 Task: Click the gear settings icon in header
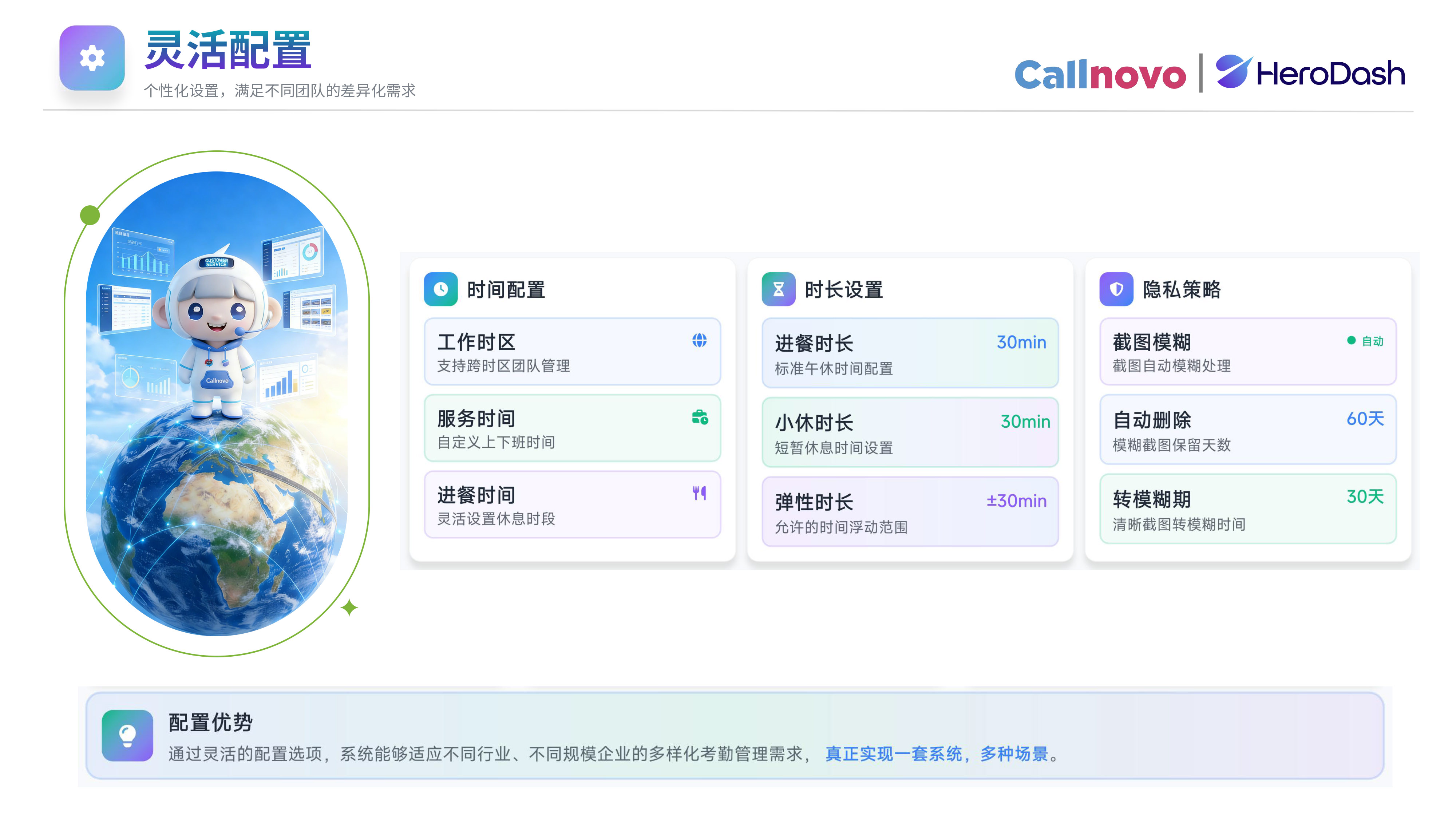(92, 58)
